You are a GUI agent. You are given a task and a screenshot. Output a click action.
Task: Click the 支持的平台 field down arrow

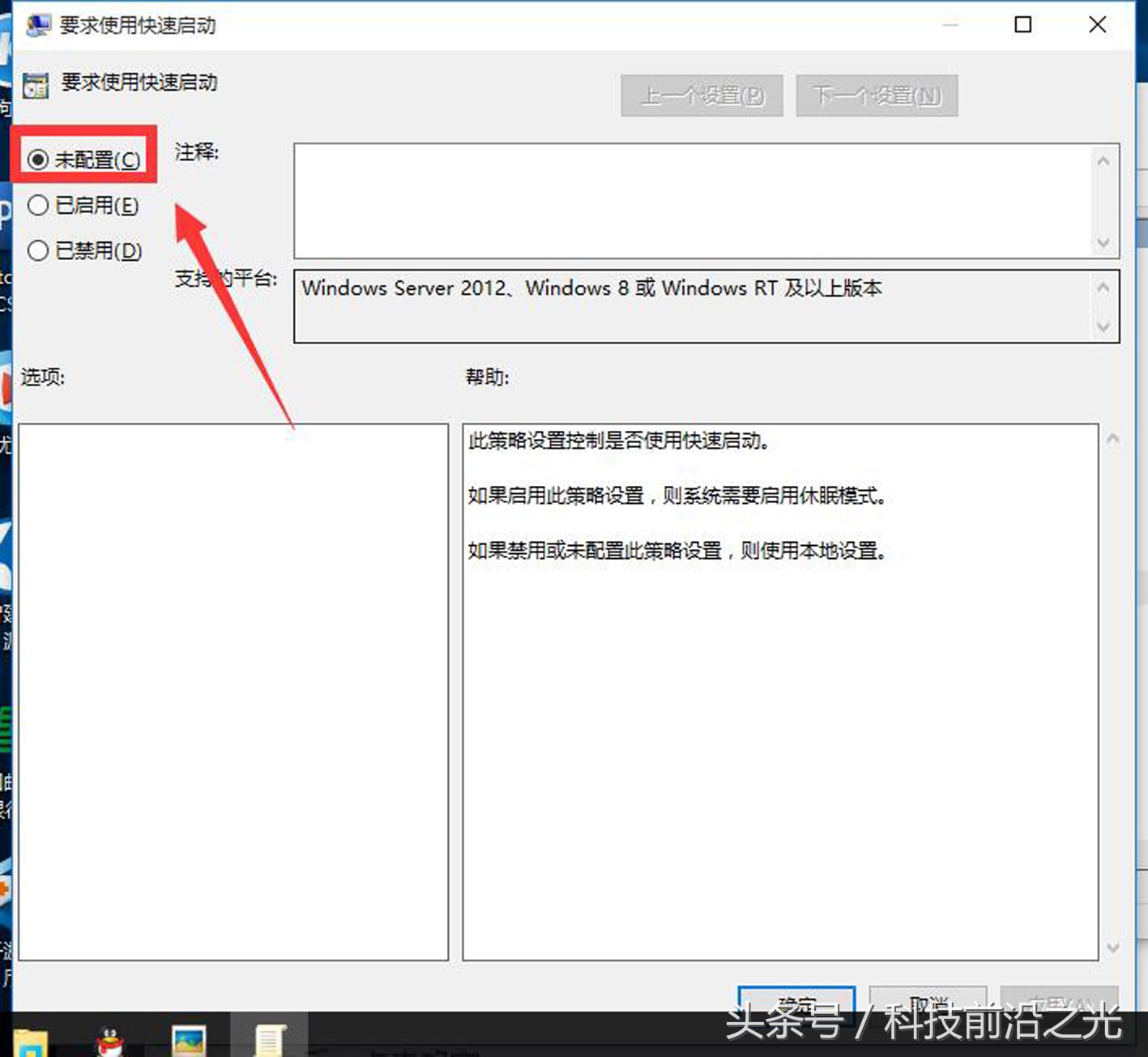point(1103,327)
